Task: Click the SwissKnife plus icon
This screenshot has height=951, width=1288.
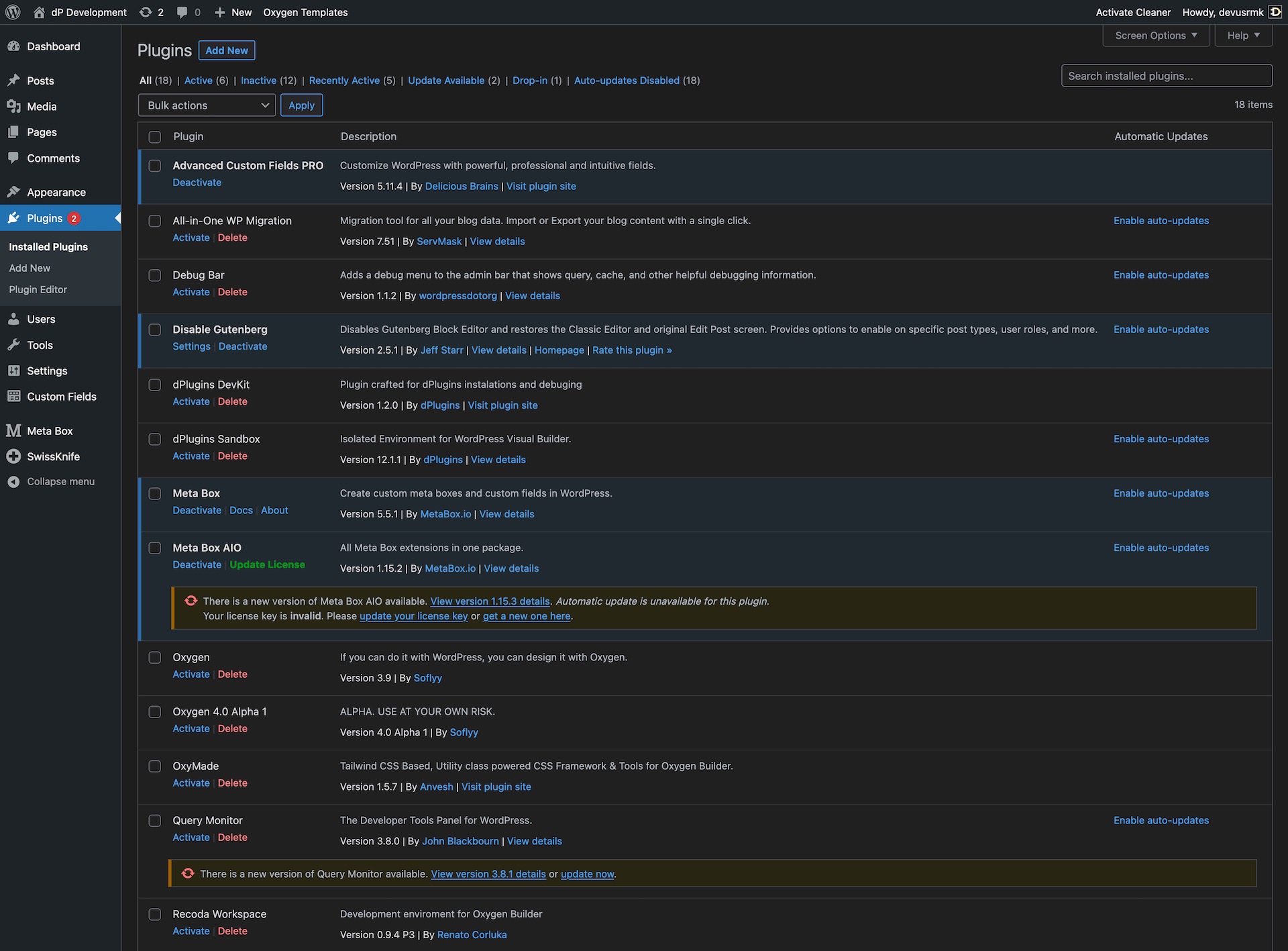Action: pos(13,456)
